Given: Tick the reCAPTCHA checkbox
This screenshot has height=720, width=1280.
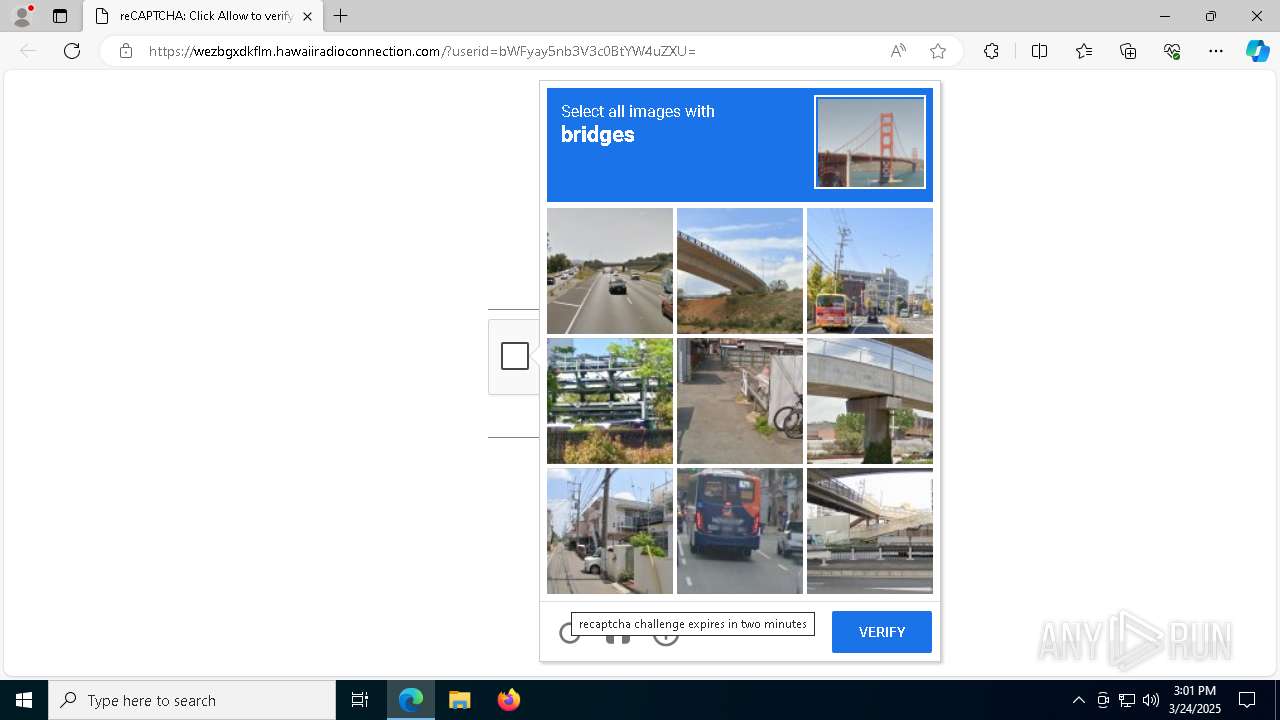Looking at the screenshot, I should (x=515, y=356).
